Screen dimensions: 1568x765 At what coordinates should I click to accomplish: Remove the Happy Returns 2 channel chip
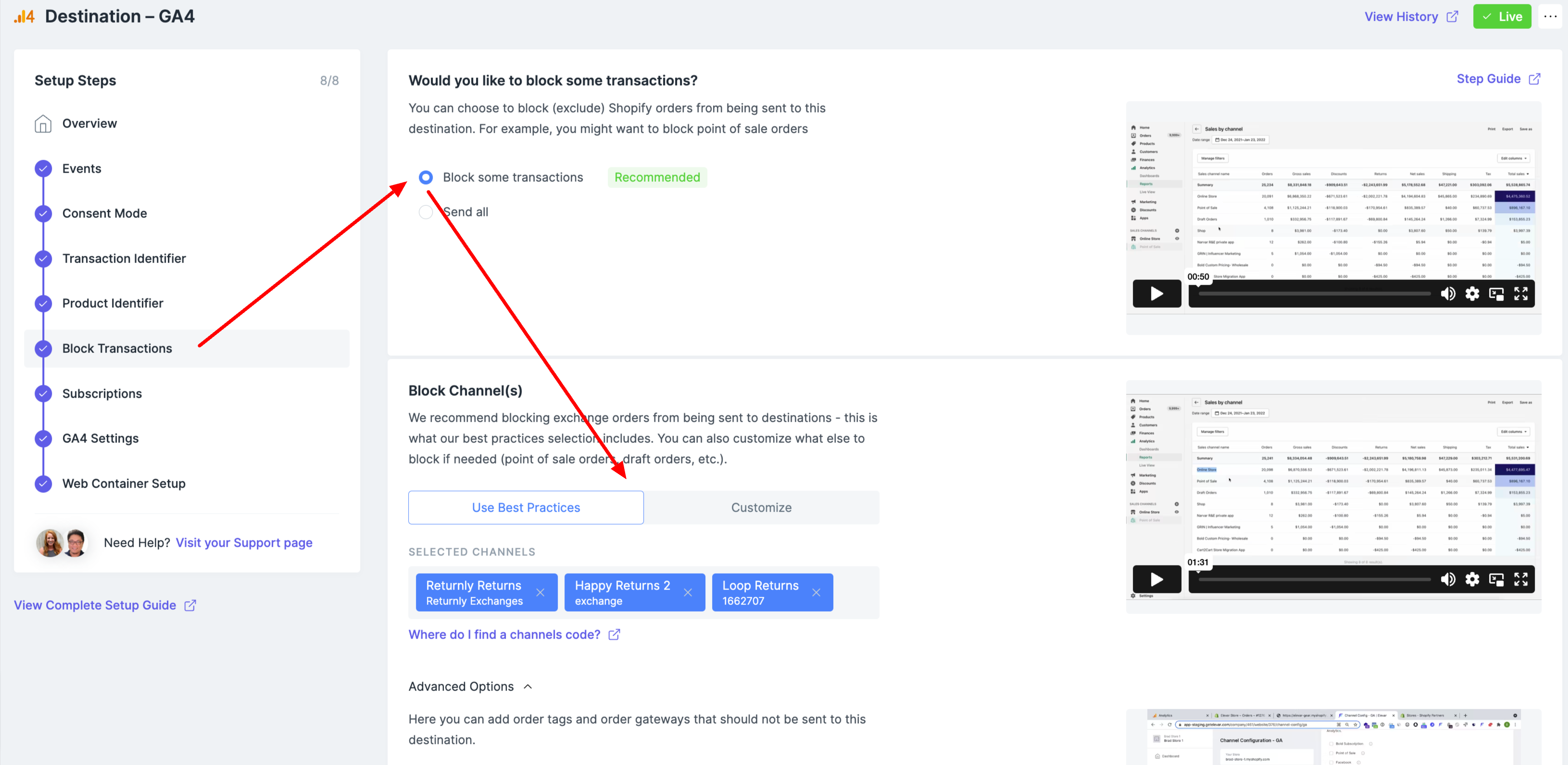687,592
